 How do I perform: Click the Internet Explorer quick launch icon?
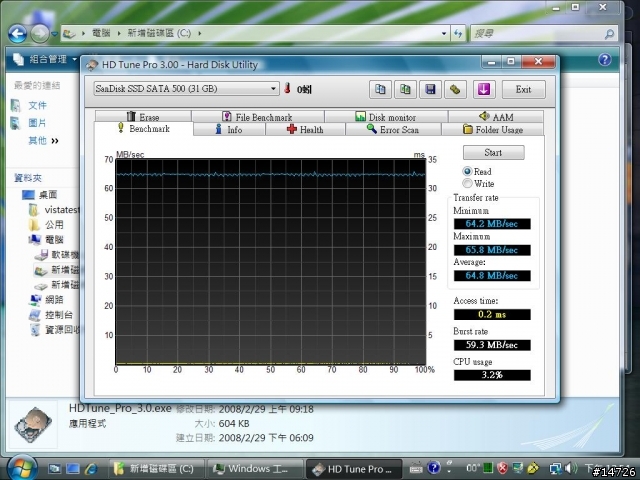91,468
